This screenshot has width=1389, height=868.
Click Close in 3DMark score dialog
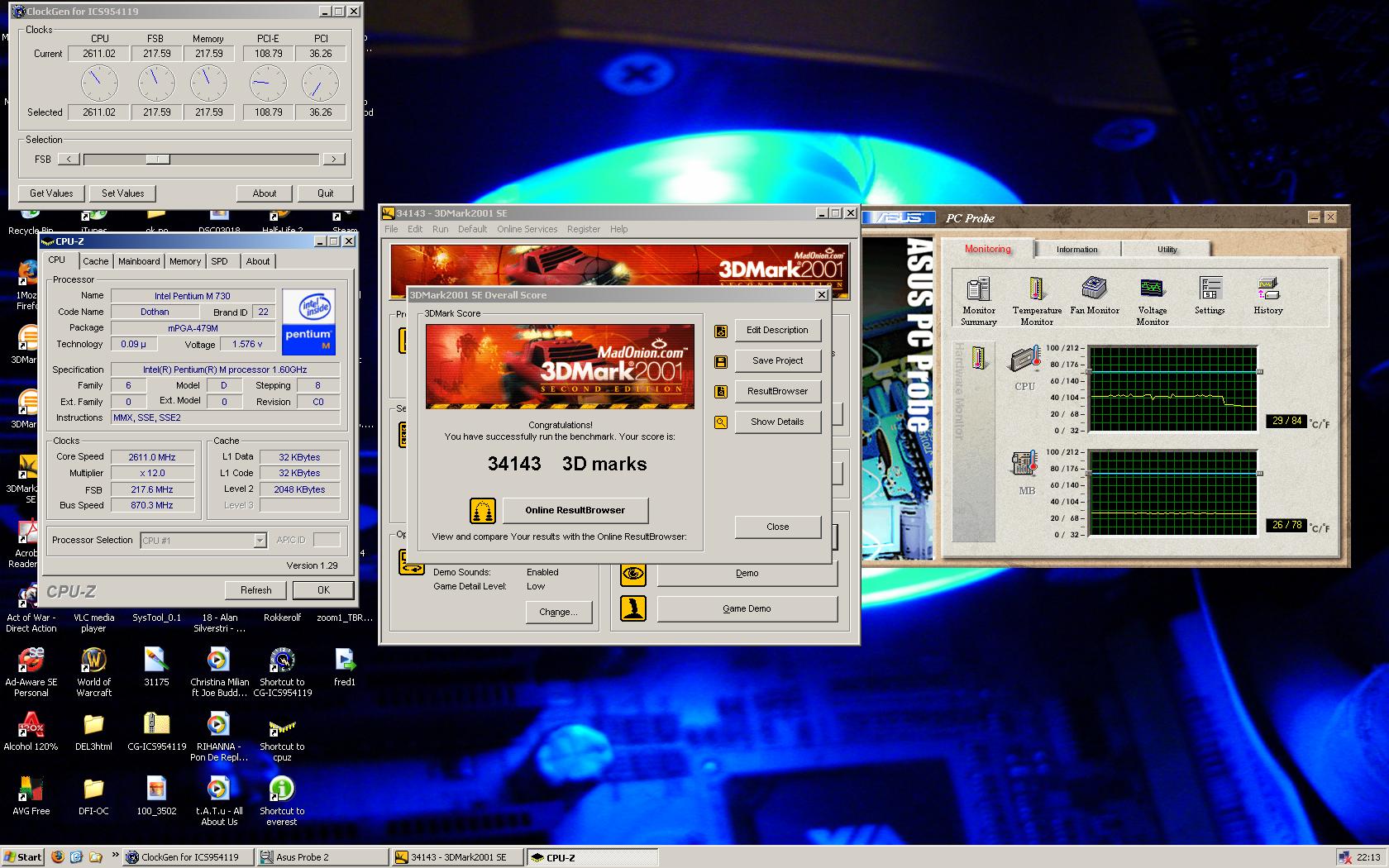pos(777,527)
